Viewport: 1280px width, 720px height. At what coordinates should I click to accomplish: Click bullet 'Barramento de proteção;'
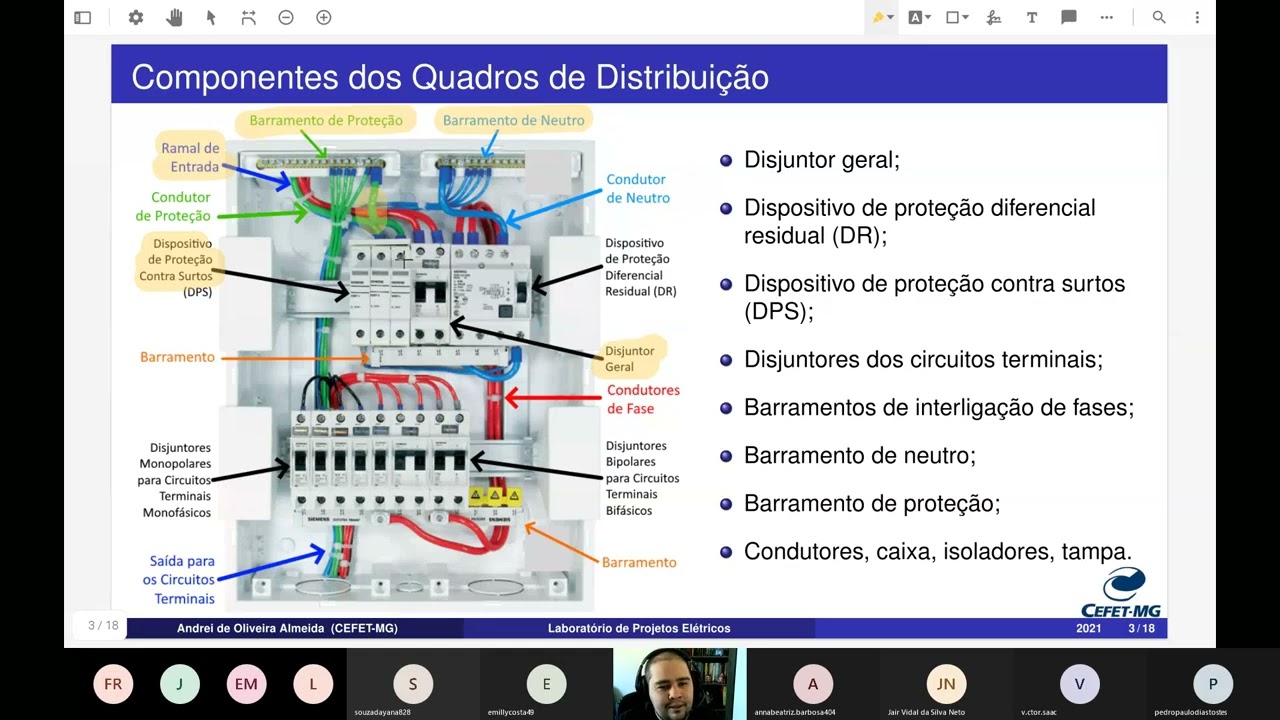[x=872, y=503]
